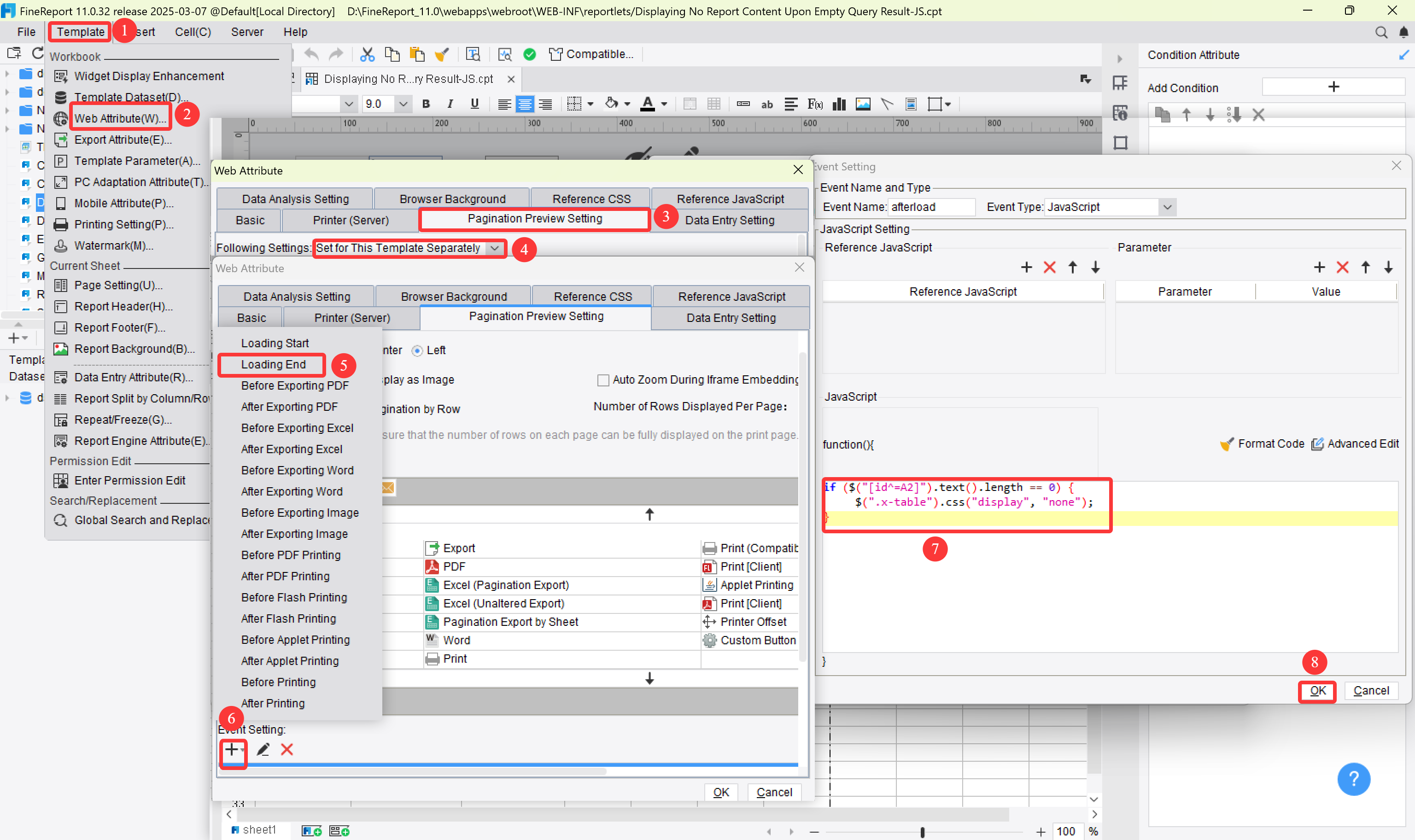Open the Server menu
The height and width of the screenshot is (840, 1415).
(x=247, y=32)
